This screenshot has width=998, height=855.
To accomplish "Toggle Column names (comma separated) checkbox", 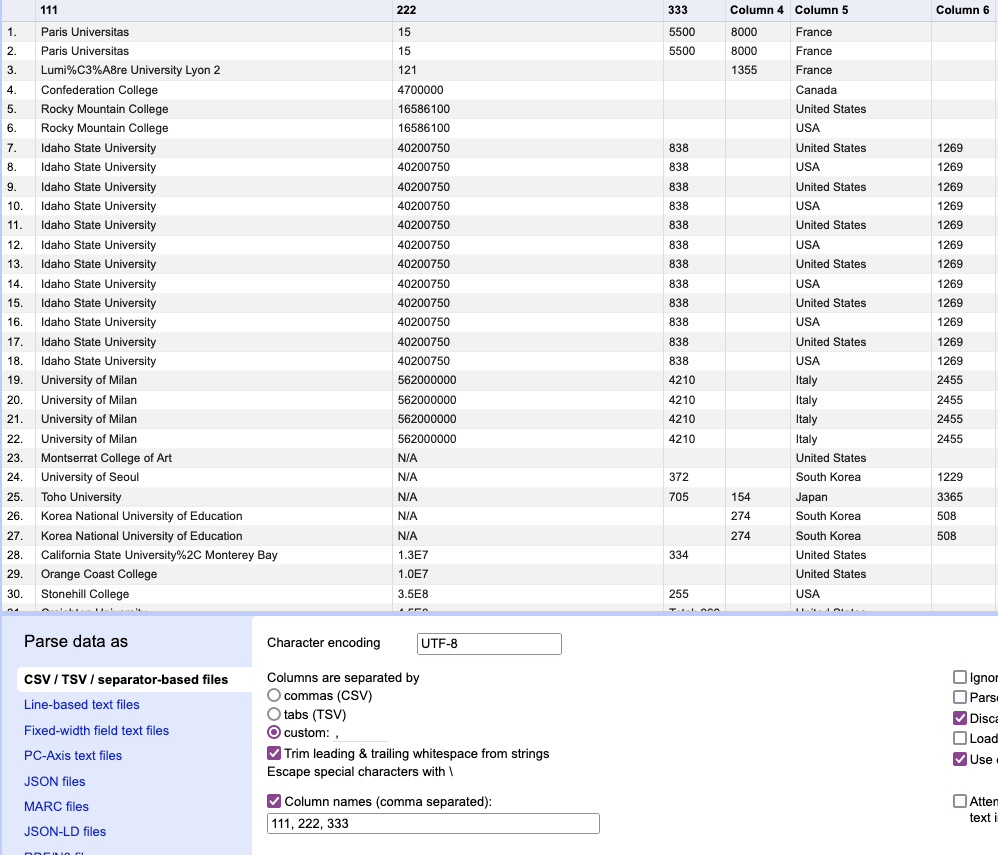I will point(274,801).
